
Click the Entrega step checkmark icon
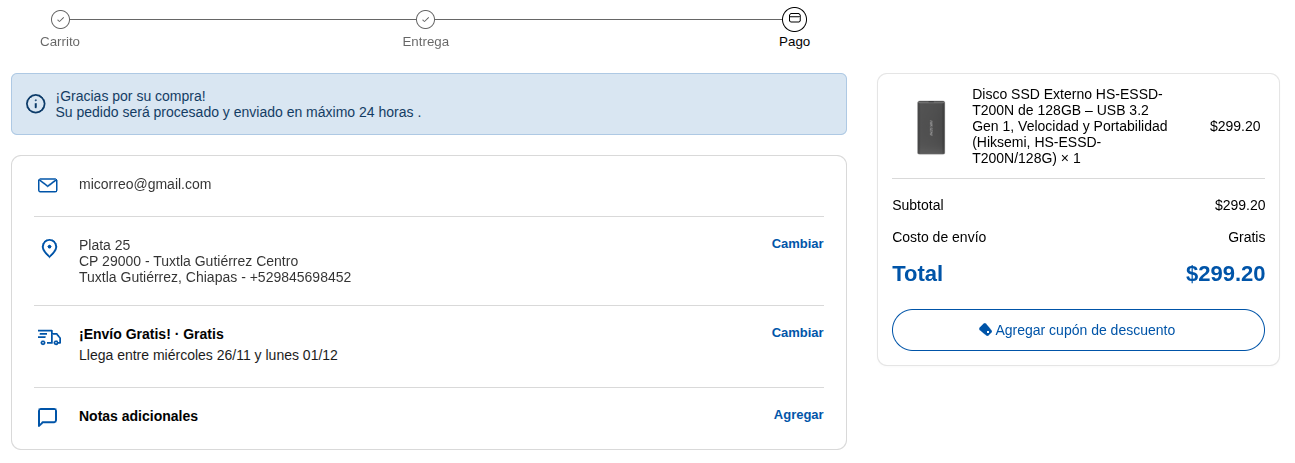tap(425, 19)
